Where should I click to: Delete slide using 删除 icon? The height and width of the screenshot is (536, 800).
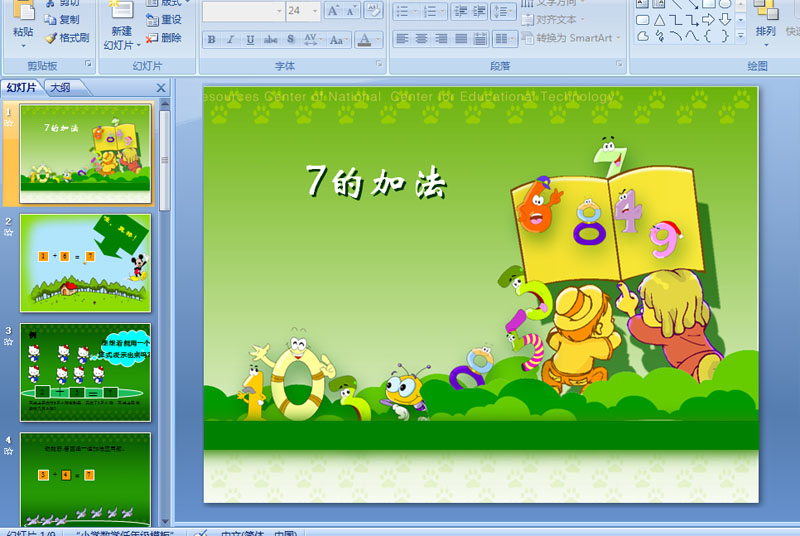(x=152, y=38)
